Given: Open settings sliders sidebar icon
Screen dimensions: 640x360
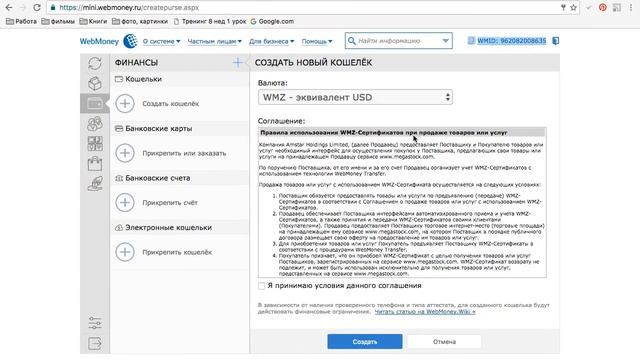Looking at the screenshot, I should click(x=95, y=323).
